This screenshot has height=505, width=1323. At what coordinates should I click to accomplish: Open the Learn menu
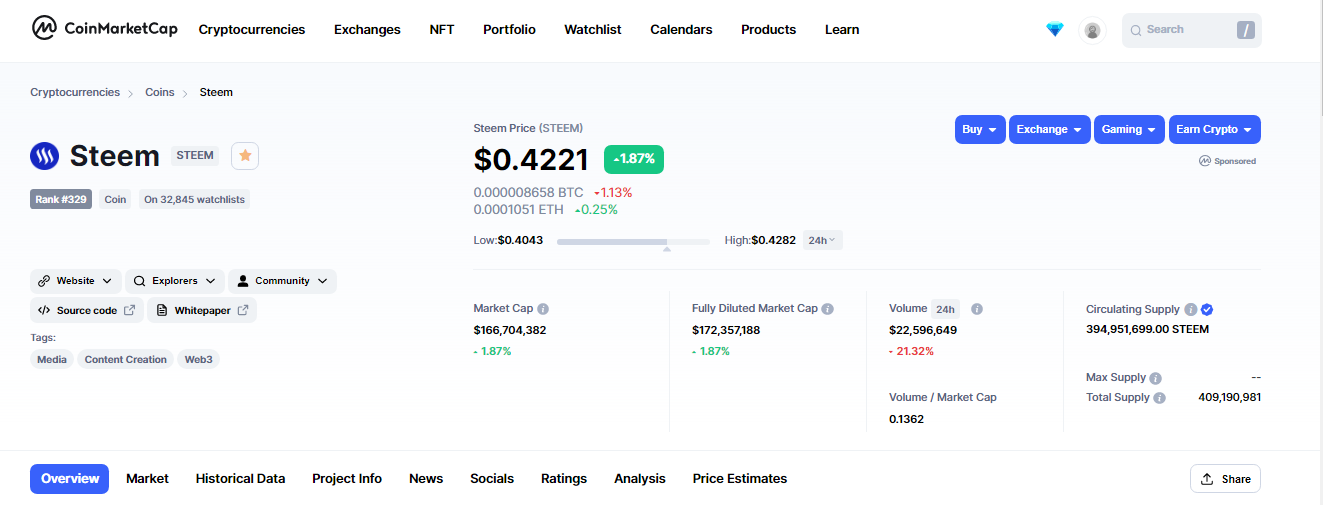click(x=842, y=30)
